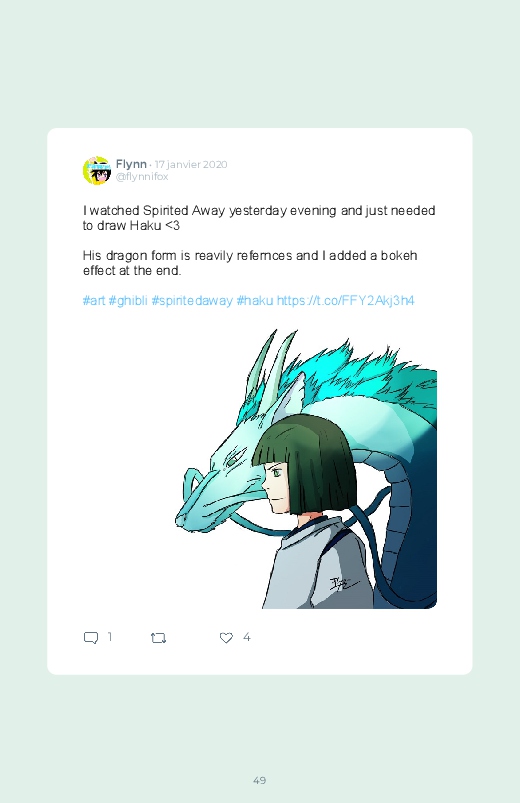Open the Flynn display name

coord(131,164)
